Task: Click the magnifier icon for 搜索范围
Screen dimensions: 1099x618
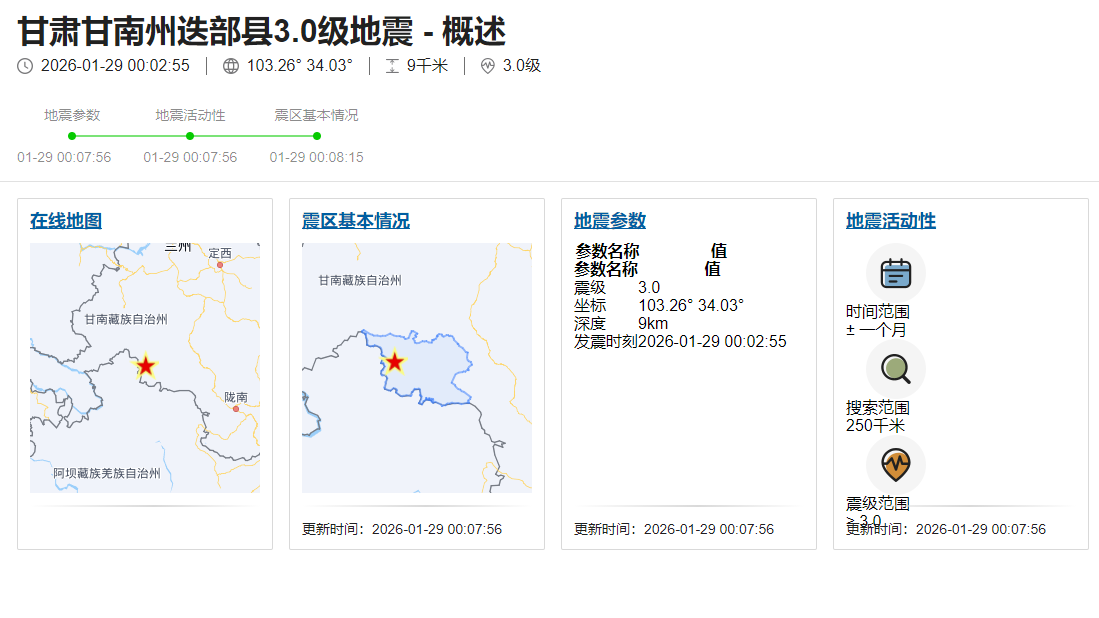Action: point(895,369)
